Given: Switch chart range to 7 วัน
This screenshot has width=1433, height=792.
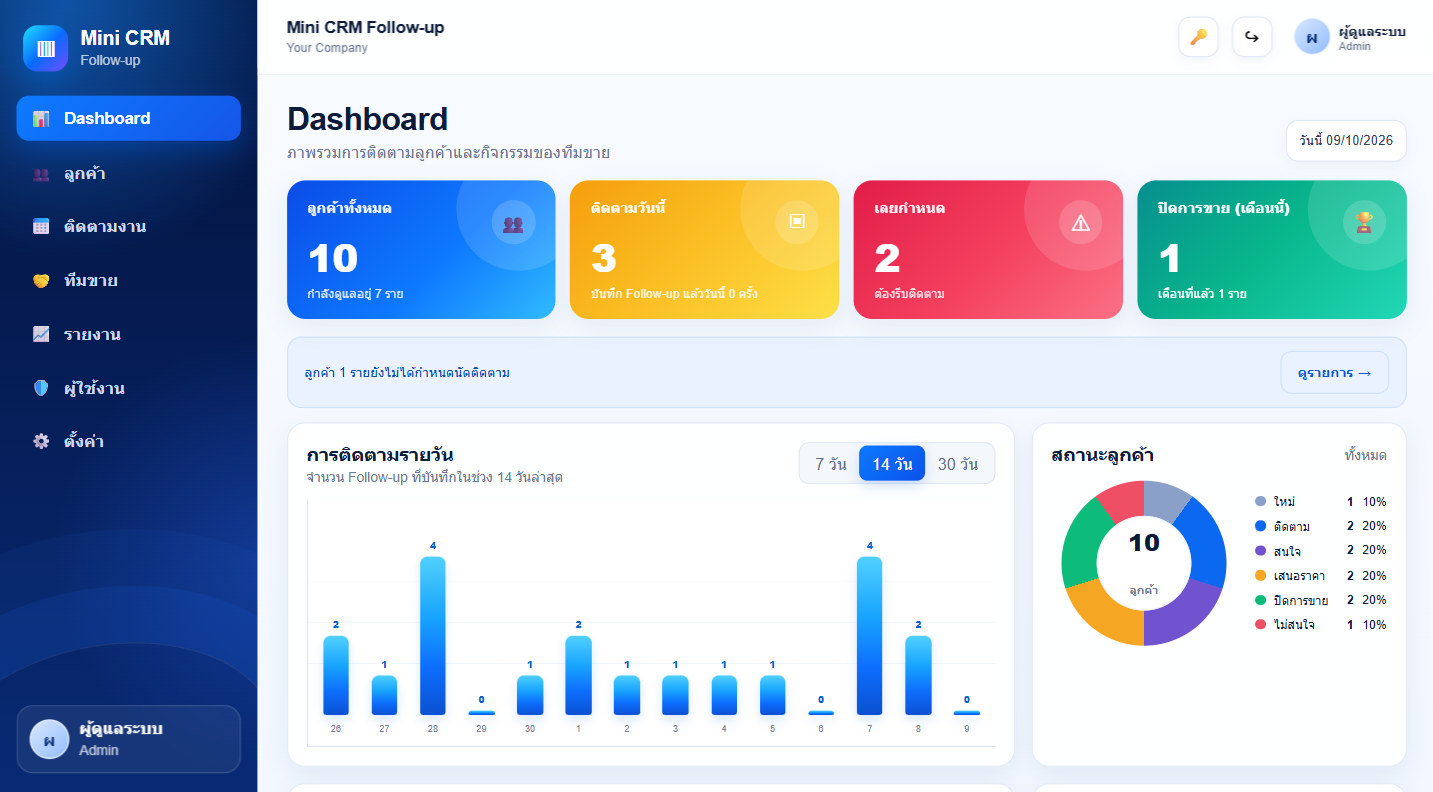Looking at the screenshot, I should 831,464.
